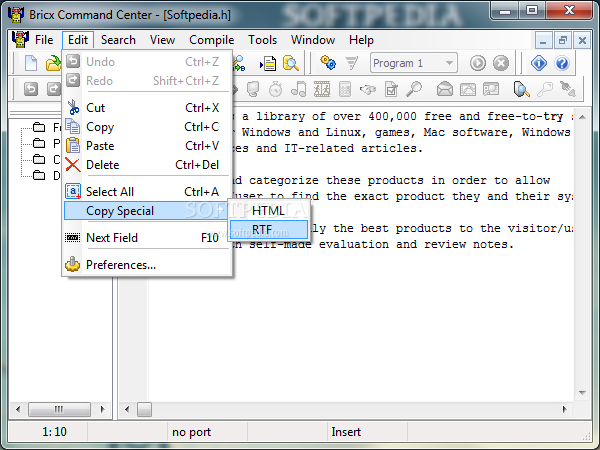Click the tree panel scrollbar right arrow
The image size is (600, 450).
click(x=103, y=409)
